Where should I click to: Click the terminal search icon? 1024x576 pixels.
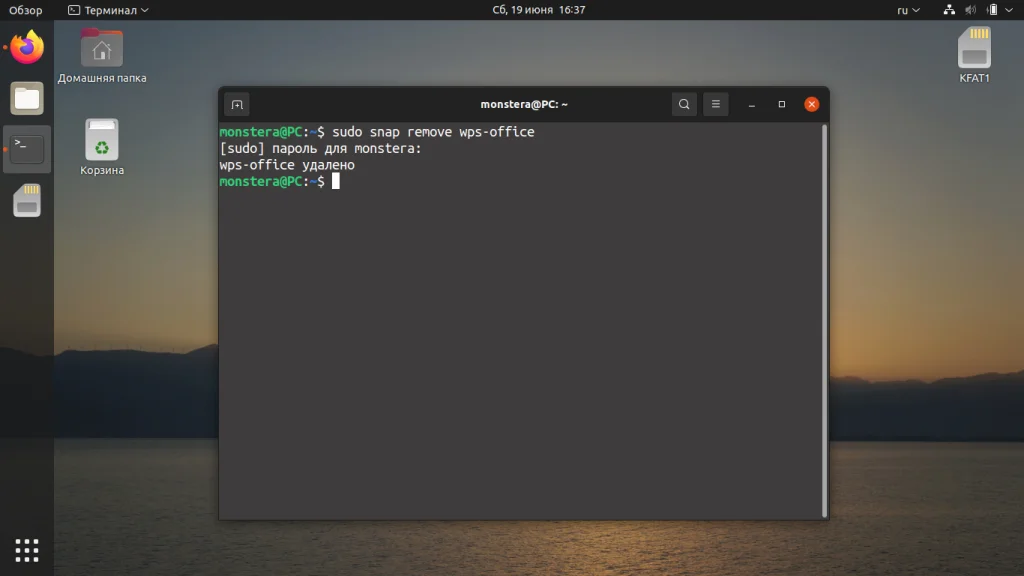point(684,104)
